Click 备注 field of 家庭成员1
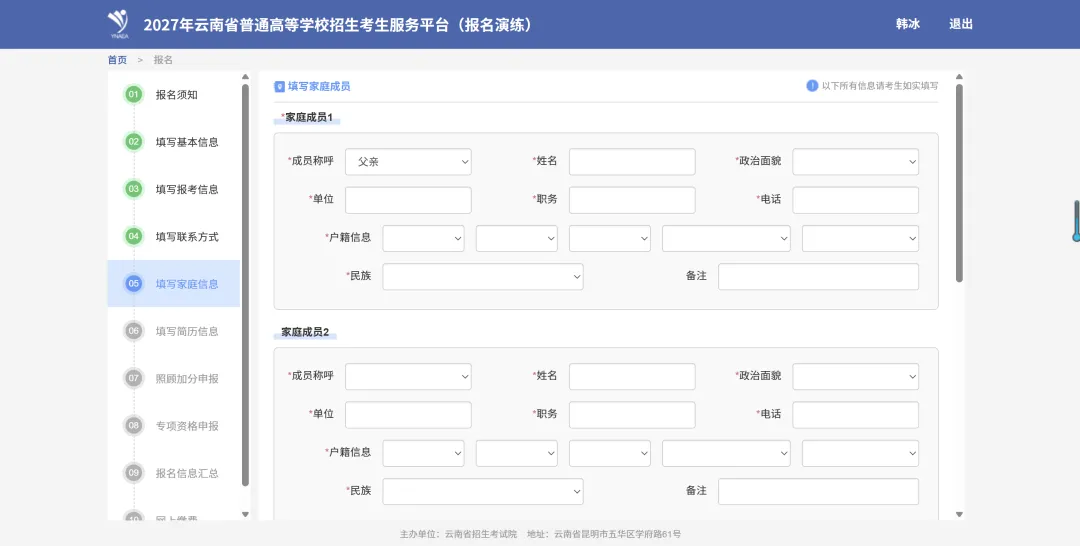 tap(818, 277)
